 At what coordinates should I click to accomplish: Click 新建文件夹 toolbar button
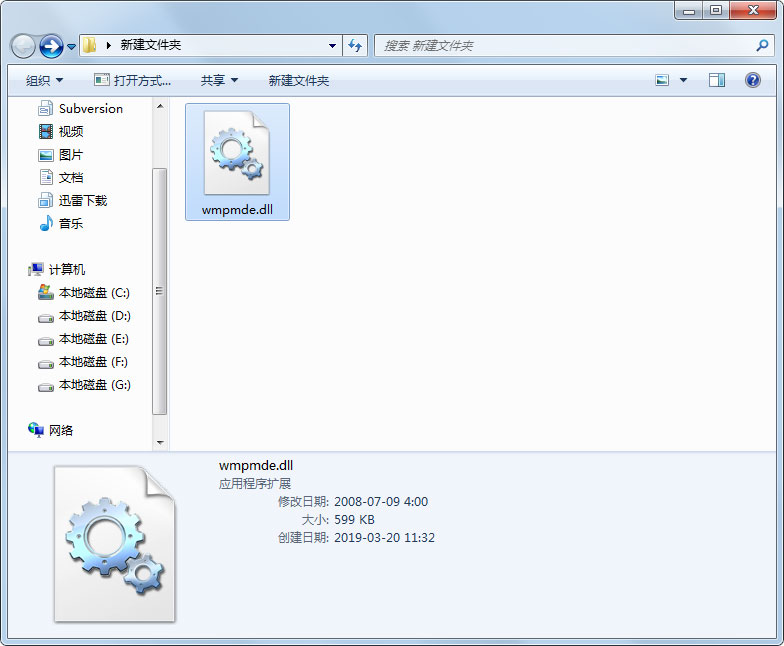[x=298, y=80]
